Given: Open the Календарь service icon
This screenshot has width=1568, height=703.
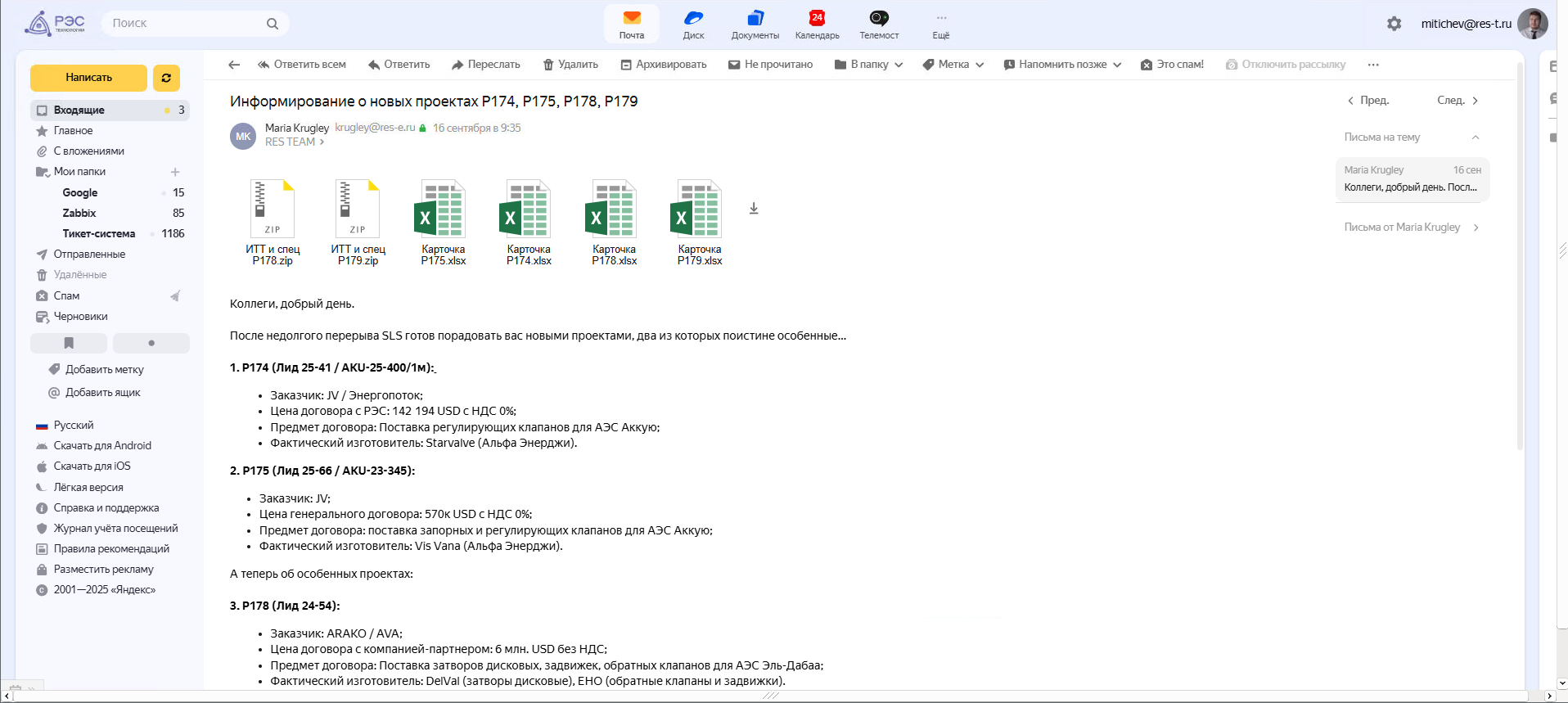Looking at the screenshot, I should [x=817, y=24].
